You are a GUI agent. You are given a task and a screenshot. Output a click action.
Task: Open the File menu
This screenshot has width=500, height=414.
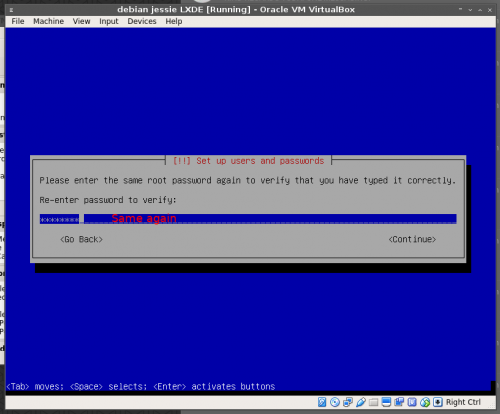click(18, 21)
